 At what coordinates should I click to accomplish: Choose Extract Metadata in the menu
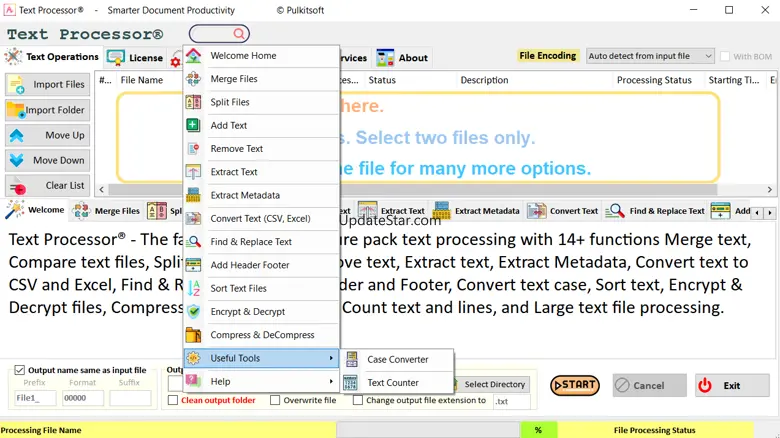(x=262, y=195)
